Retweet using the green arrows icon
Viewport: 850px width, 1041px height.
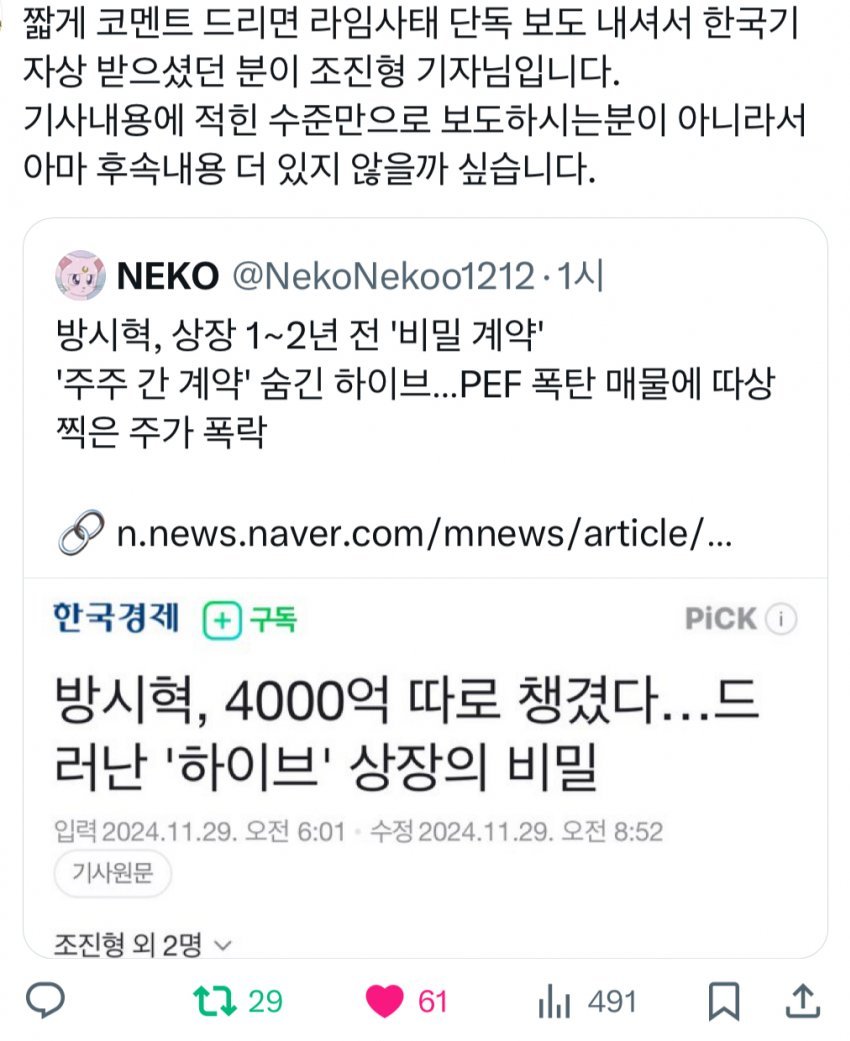click(x=214, y=1001)
